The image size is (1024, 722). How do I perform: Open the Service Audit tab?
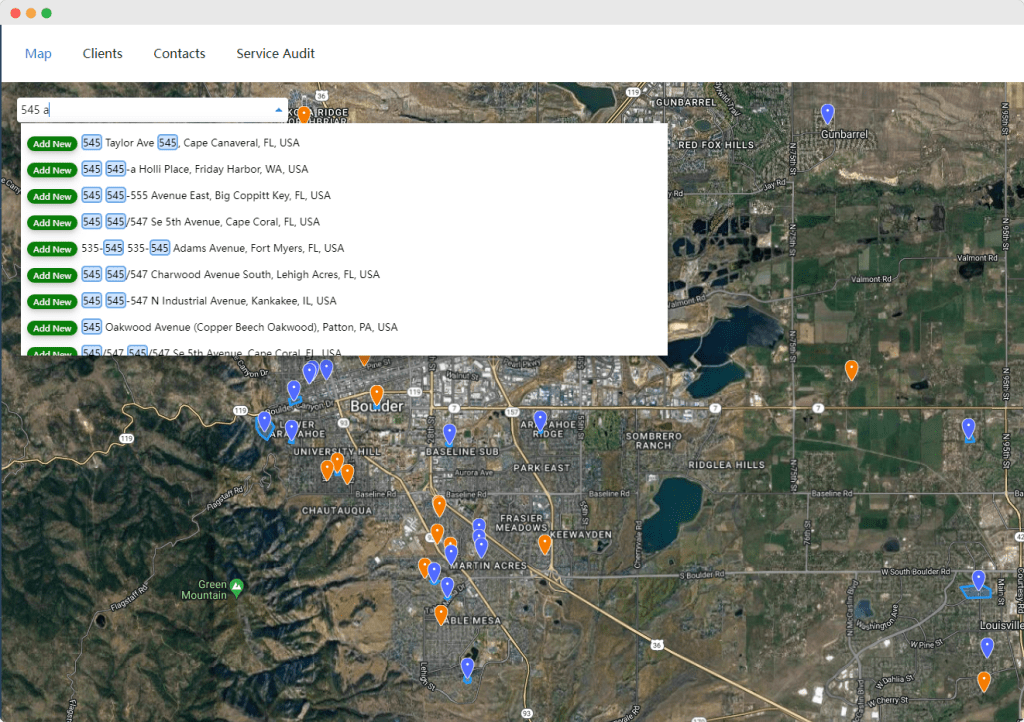click(x=275, y=53)
